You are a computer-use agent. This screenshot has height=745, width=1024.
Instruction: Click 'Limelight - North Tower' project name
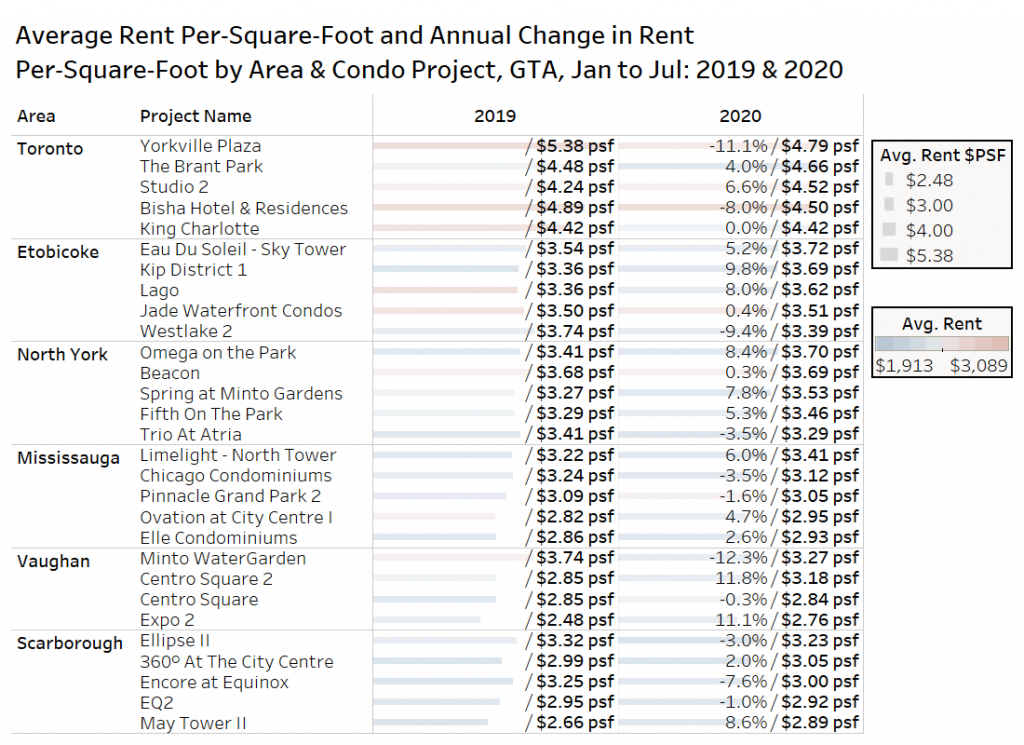point(238,455)
